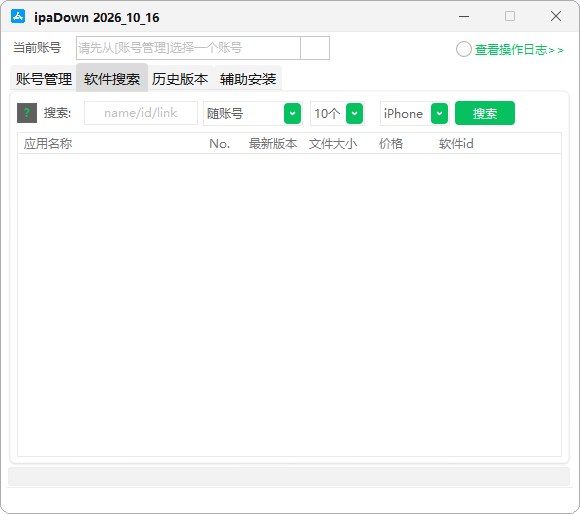Click the ipaDown app icon in title bar
The image size is (580, 514).
point(18,17)
